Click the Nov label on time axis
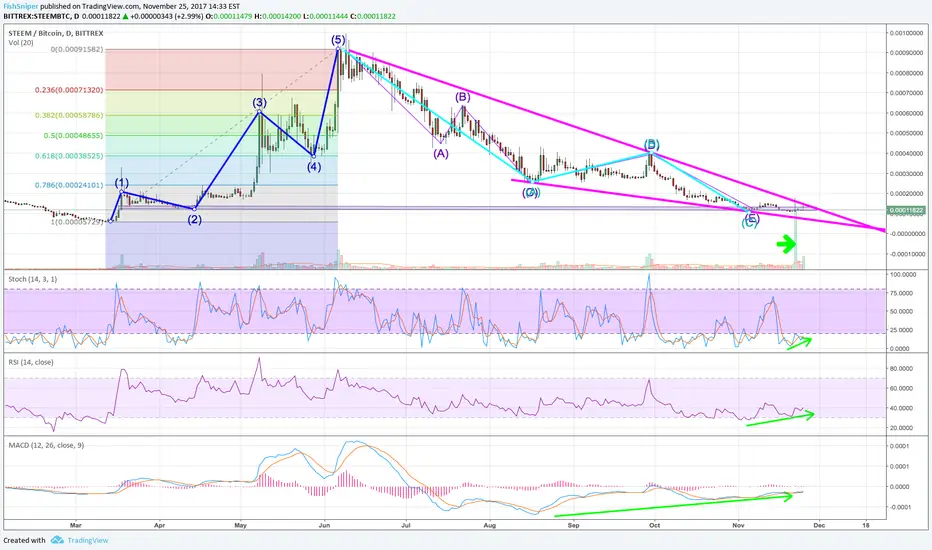 [738, 525]
